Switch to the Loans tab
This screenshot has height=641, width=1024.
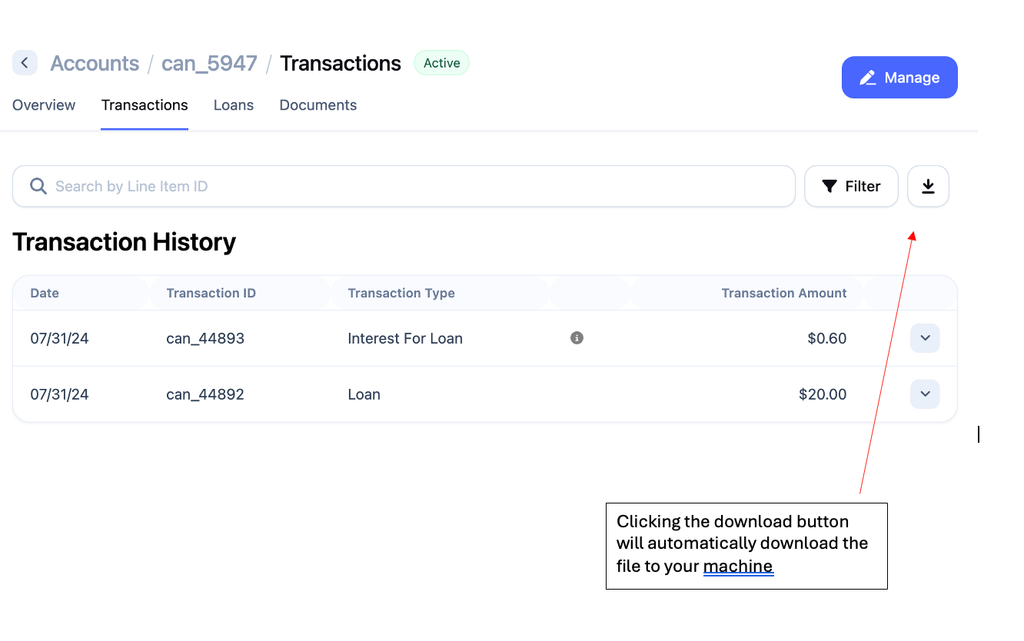coord(233,105)
